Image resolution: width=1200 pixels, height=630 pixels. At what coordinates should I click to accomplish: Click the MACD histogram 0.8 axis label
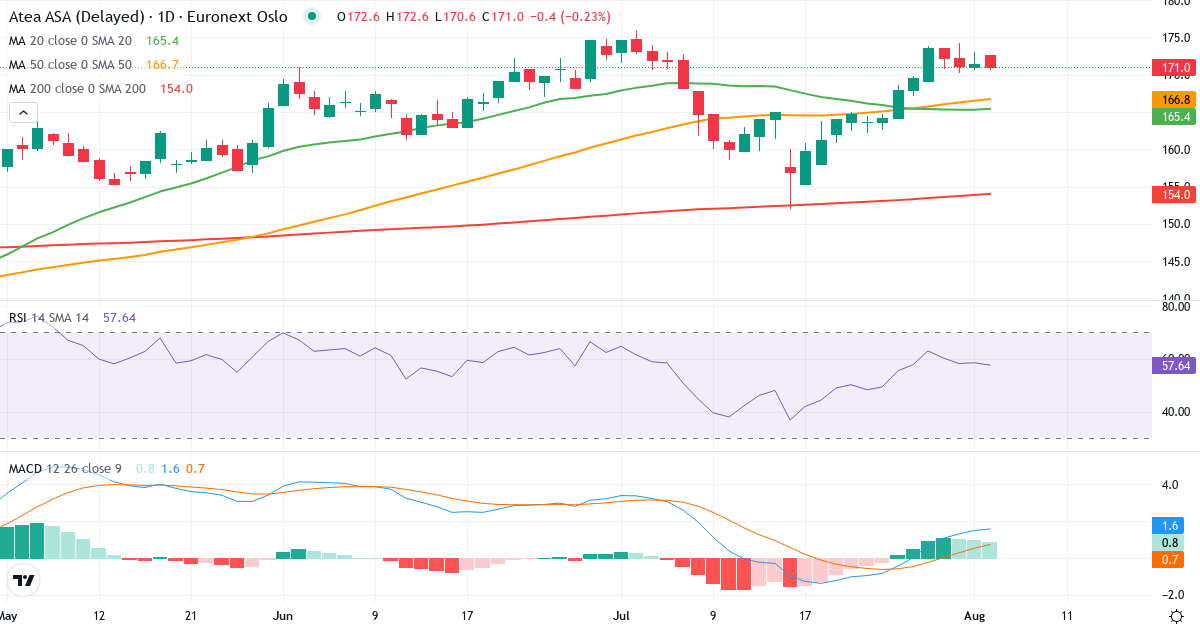click(1170, 542)
